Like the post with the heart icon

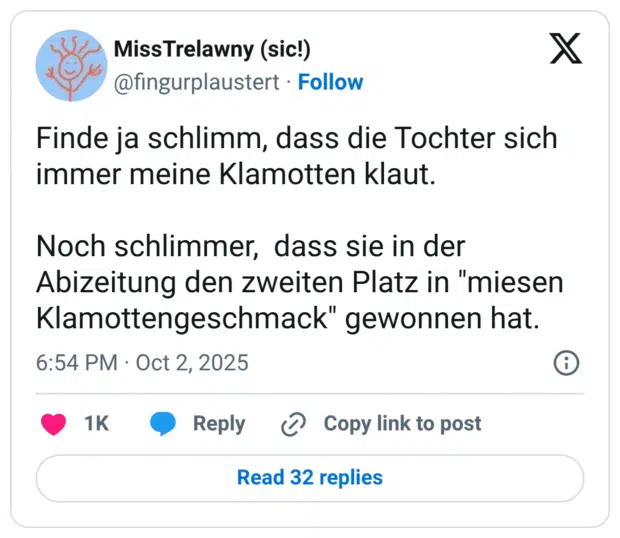54,424
